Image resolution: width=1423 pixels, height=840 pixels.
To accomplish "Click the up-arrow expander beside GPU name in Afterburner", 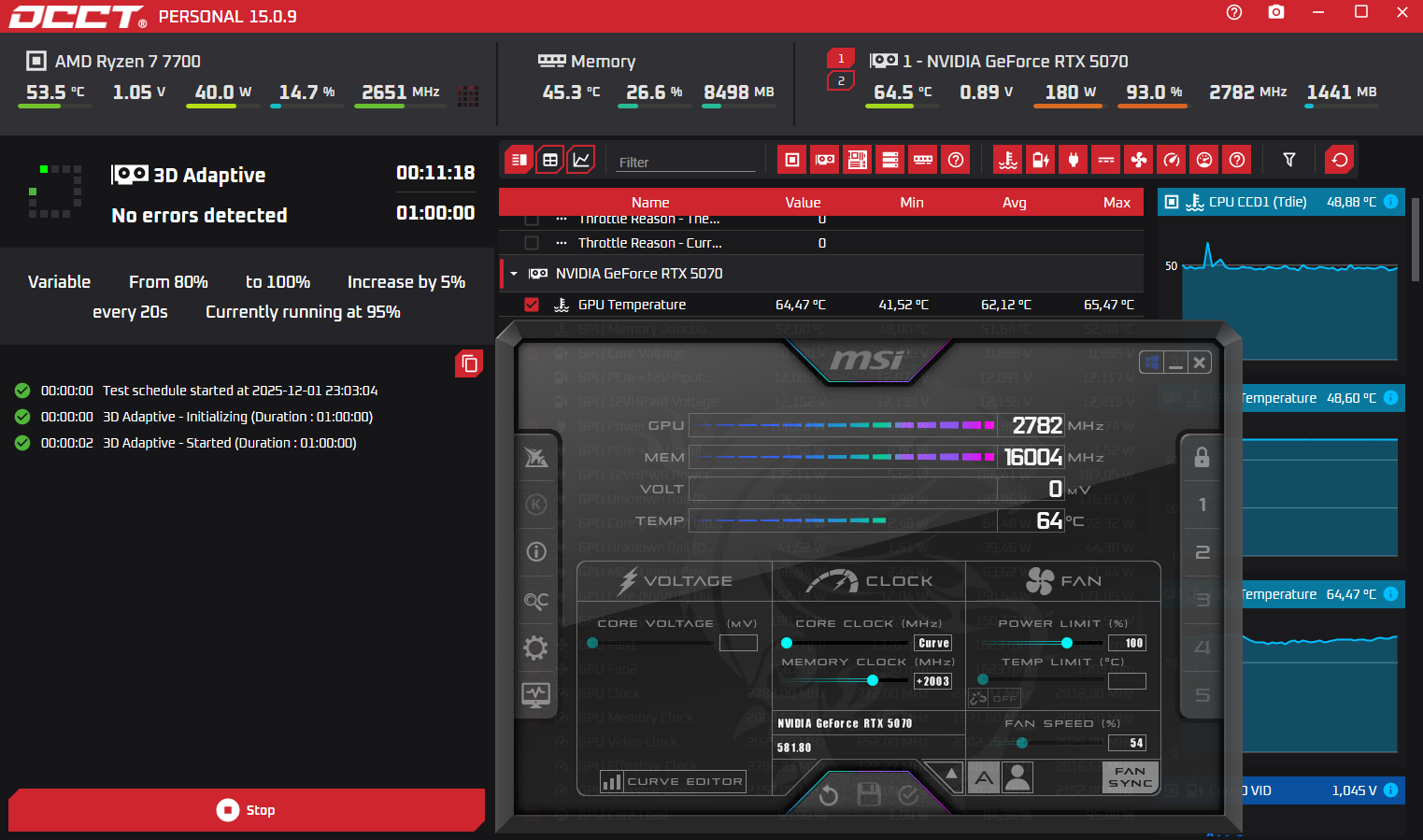I will pos(951,774).
